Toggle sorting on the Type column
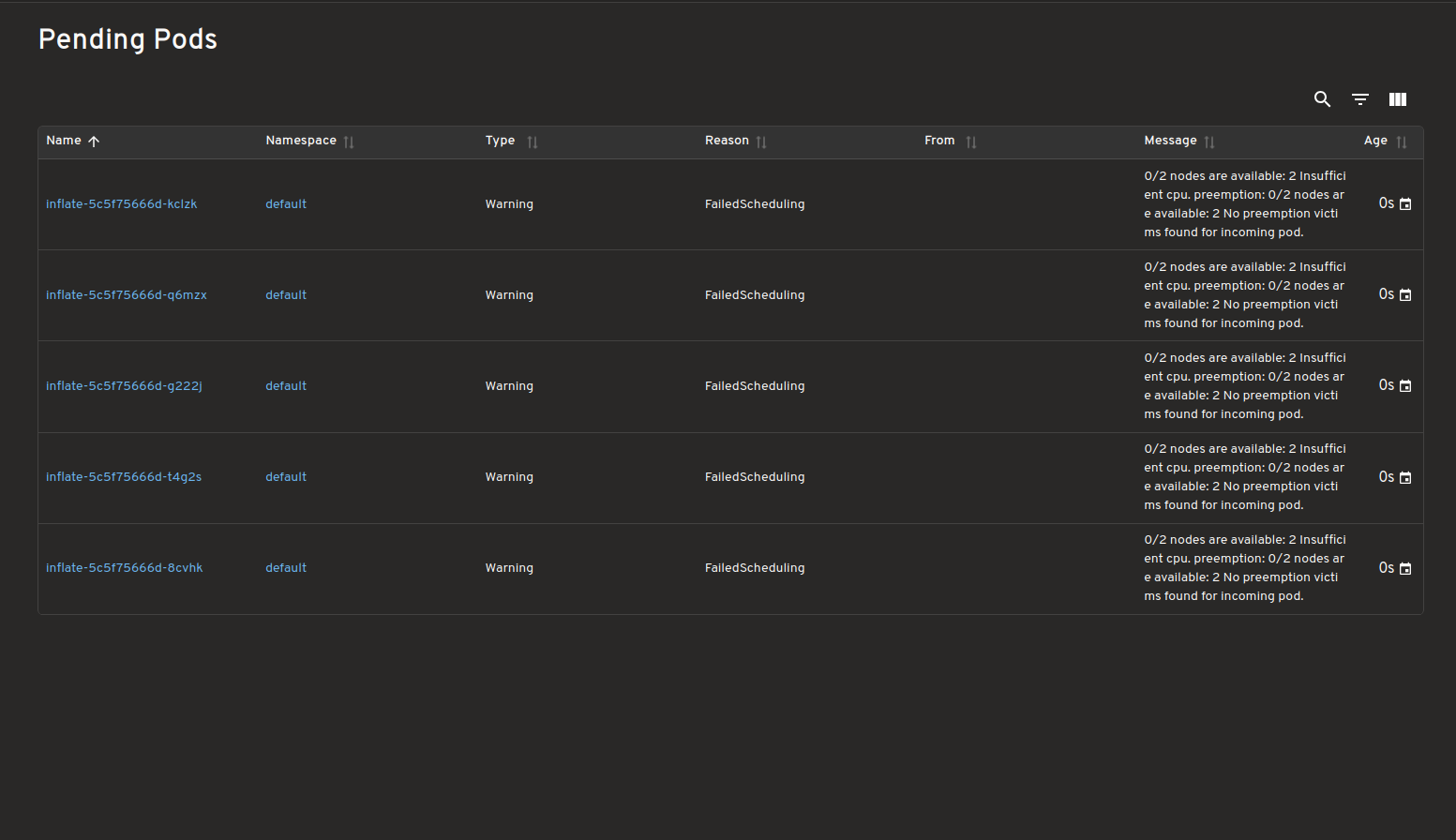Image resolution: width=1456 pixels, height=840 pixels. pyautogui.click(x=532, y=141)
